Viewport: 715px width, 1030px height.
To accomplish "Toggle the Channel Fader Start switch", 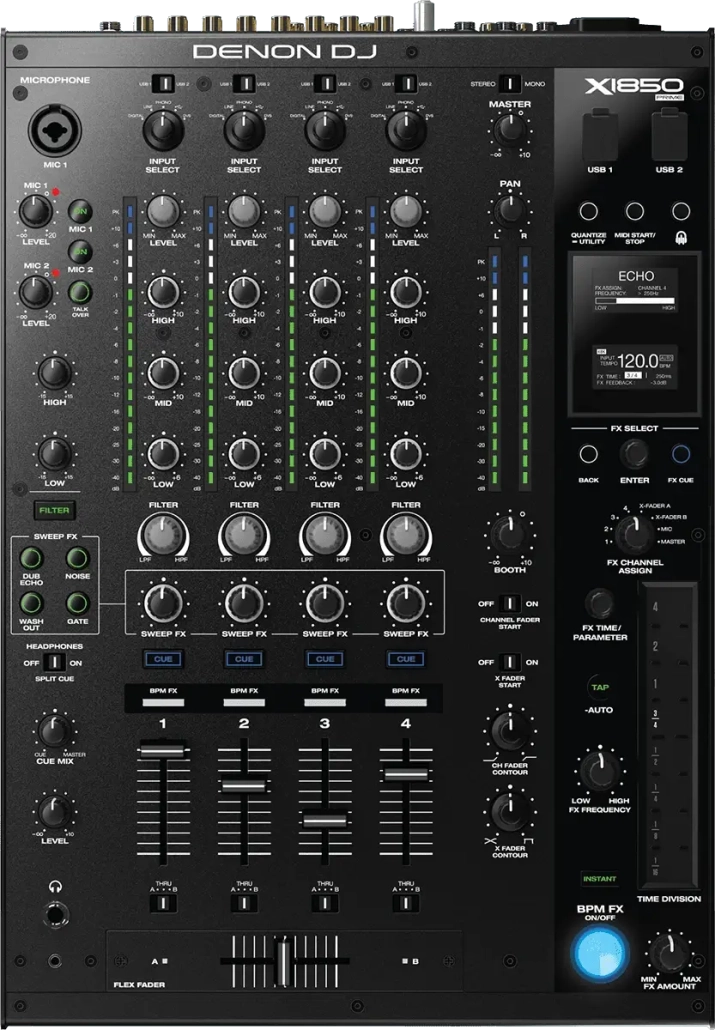I will click(x=509, y=604).
